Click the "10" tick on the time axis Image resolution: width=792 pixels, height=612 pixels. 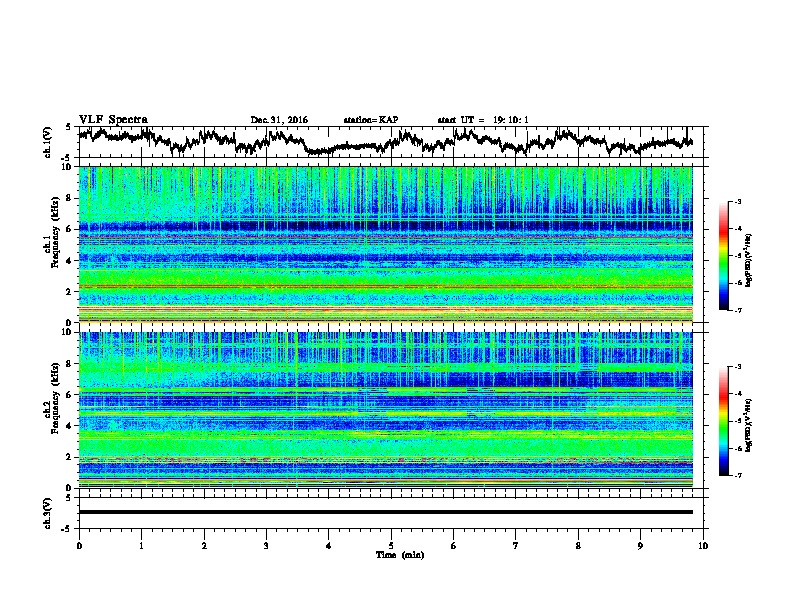point(703,546)
